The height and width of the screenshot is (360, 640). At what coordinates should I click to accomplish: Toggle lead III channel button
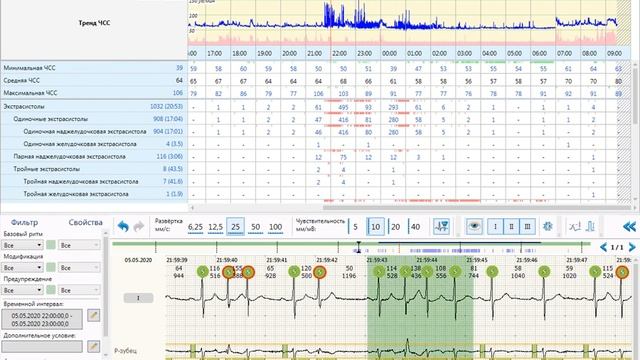point(527,227)
